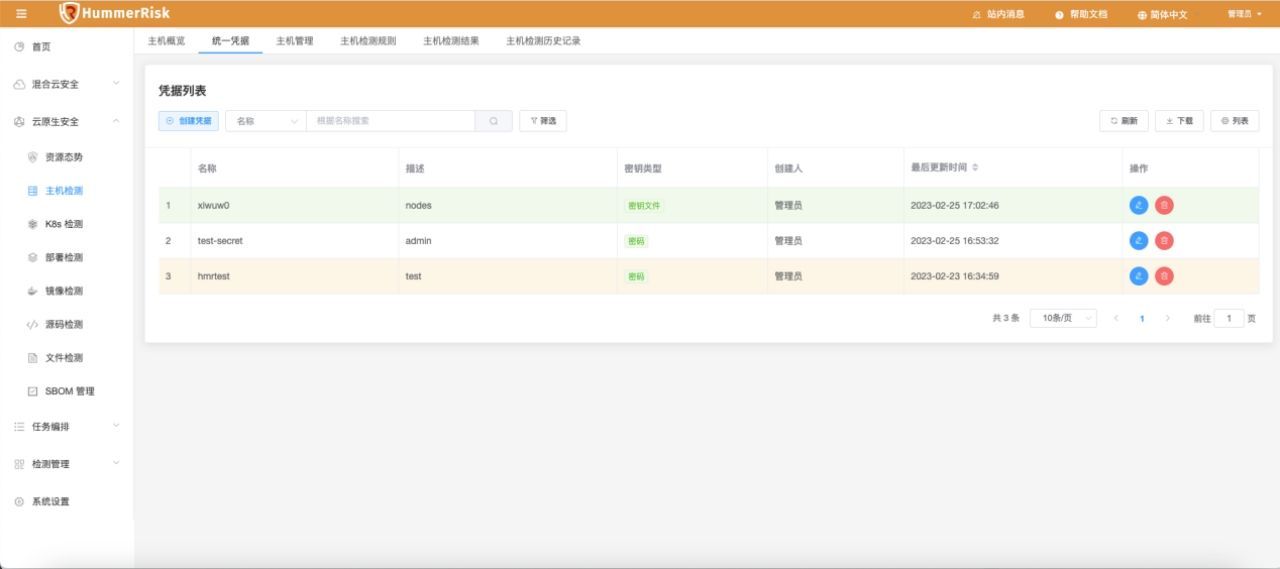Click the search magnifier icon
Screen dimensions: 1280x569
point(493,121)
